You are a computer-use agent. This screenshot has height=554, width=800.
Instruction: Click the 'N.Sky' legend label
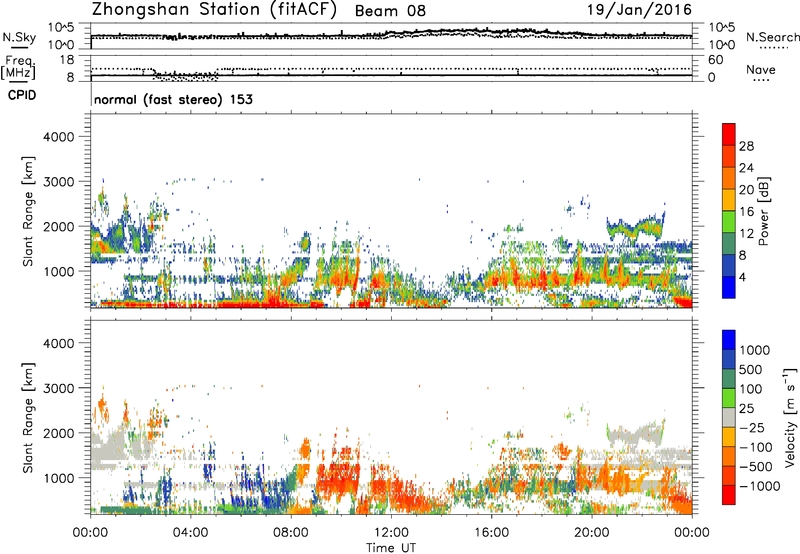19,37
